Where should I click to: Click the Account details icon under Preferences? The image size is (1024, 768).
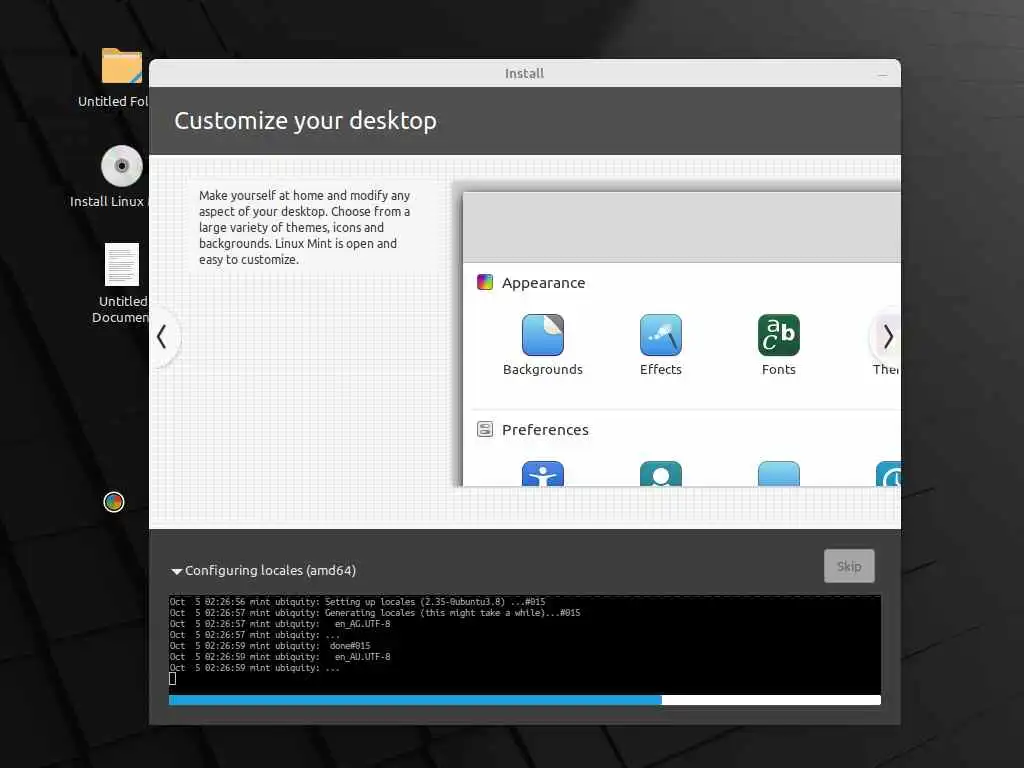point(661,473)
